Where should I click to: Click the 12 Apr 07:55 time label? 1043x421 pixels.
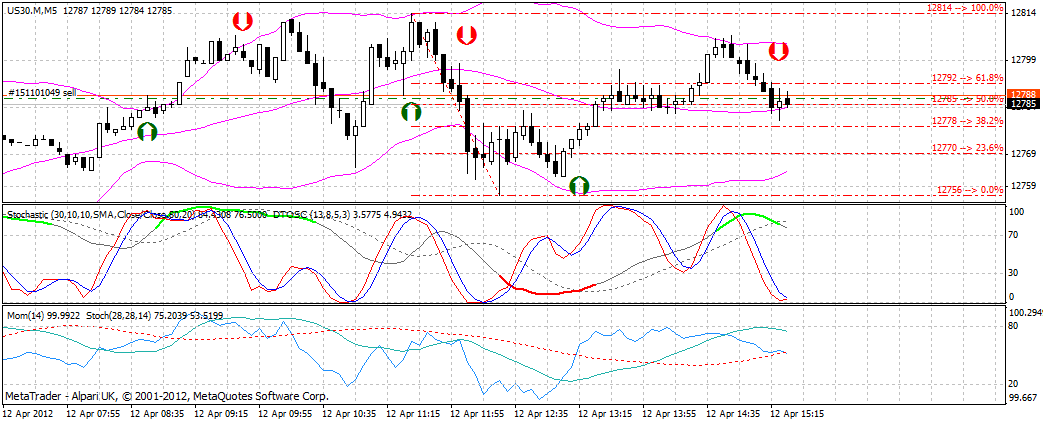pos(95,413)
